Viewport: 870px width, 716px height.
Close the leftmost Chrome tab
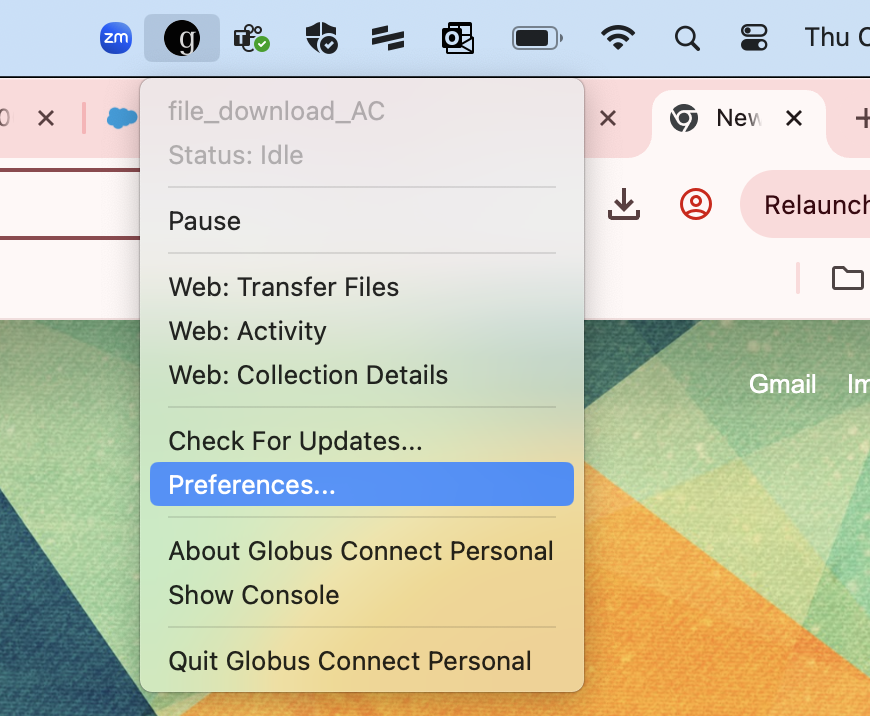pos(46,118)
